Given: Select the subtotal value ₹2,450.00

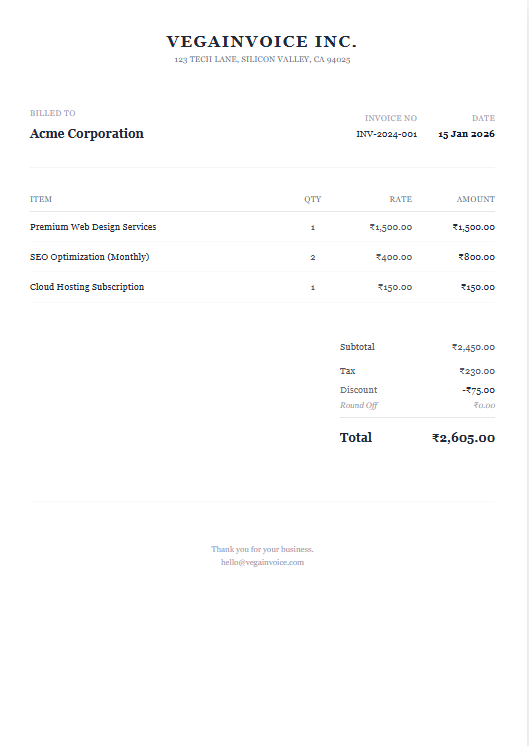Looking at the screenshot, I should [x=473, y=347].
